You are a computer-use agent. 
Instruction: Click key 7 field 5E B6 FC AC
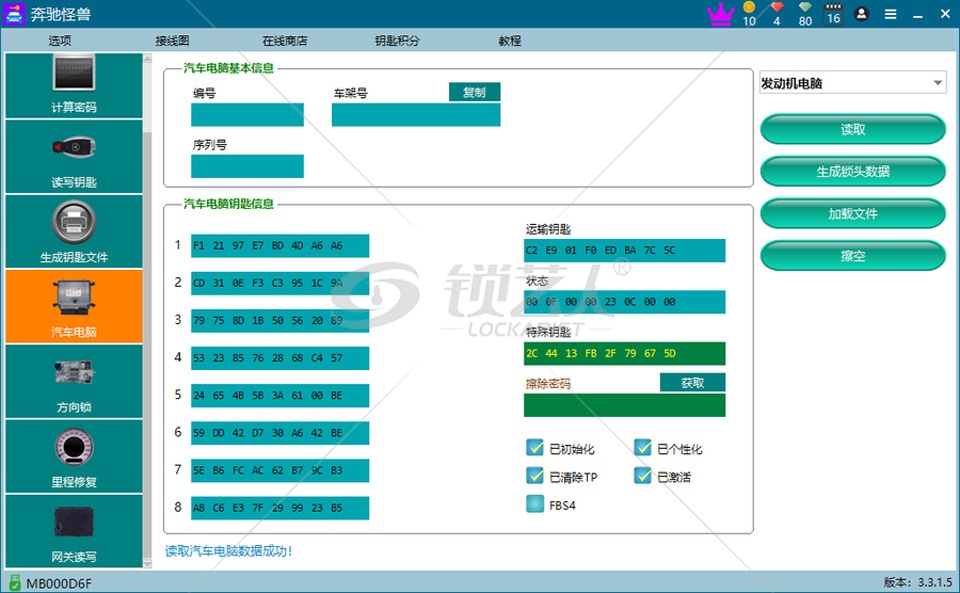pyautogui.click(x=280, y=471)
